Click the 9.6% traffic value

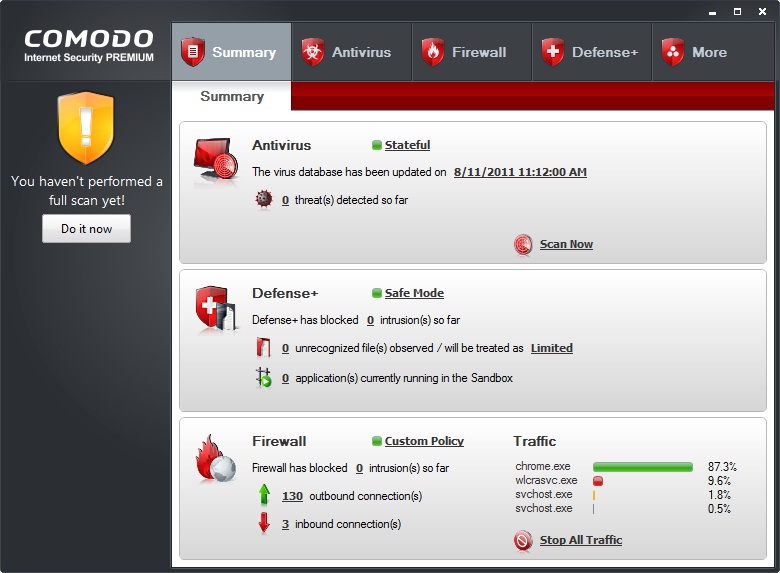coord(719,480)
